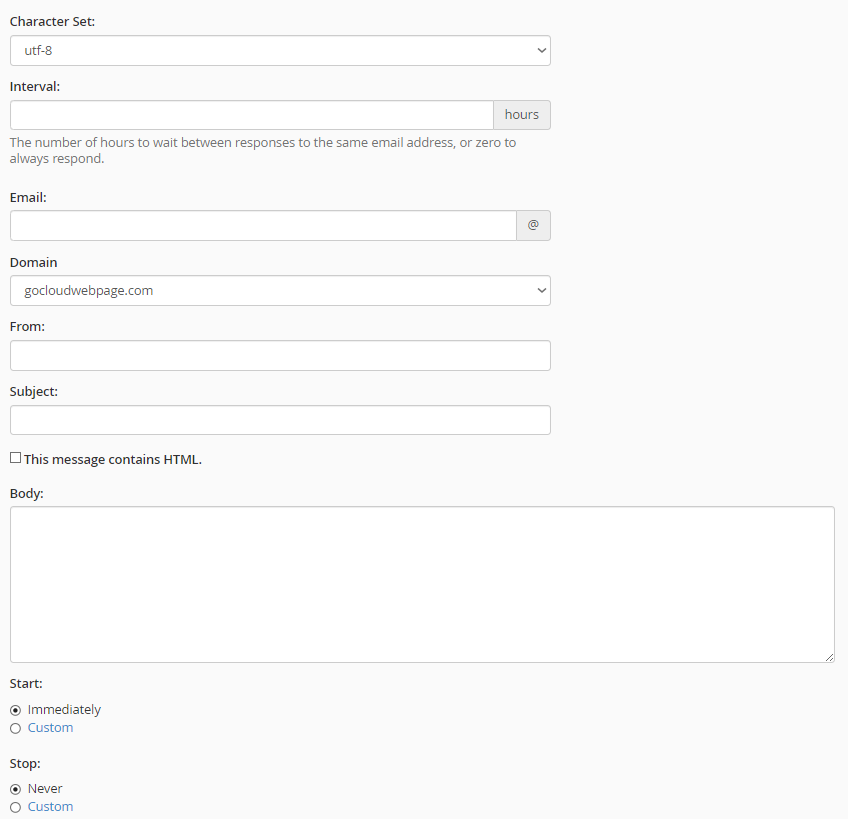Focus the Email address input field
Viewport: 848px width, 819px height.
click(x=263, y=226)
